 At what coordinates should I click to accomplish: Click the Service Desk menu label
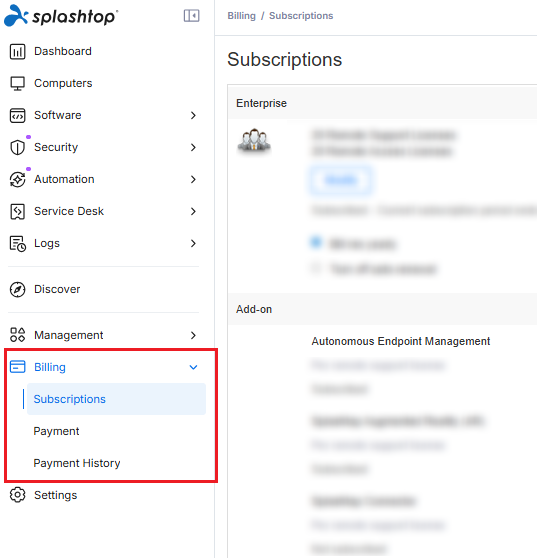pos(69,211)
